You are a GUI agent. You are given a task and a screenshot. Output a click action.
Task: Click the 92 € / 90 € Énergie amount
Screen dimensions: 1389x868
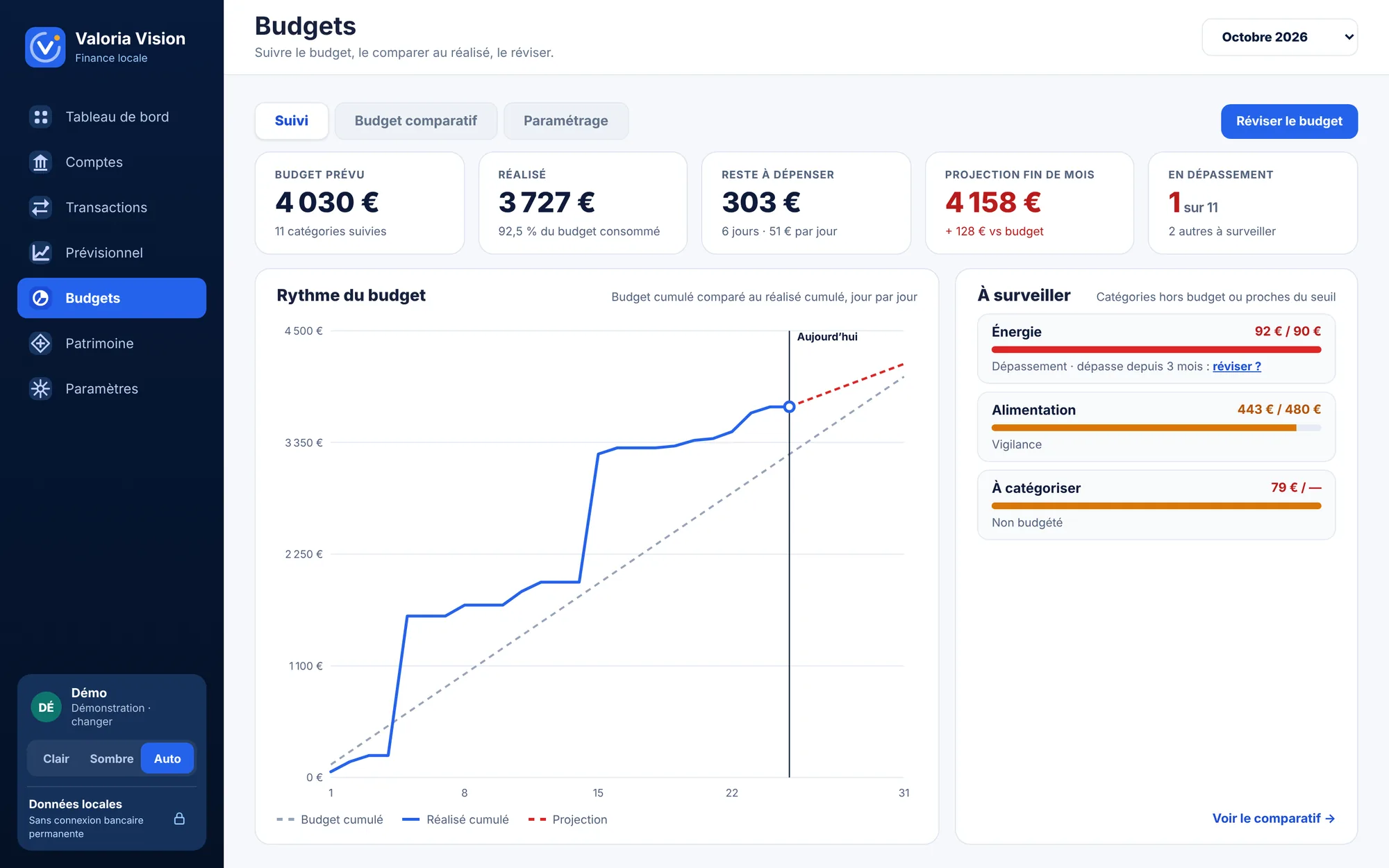point(1288,331)
